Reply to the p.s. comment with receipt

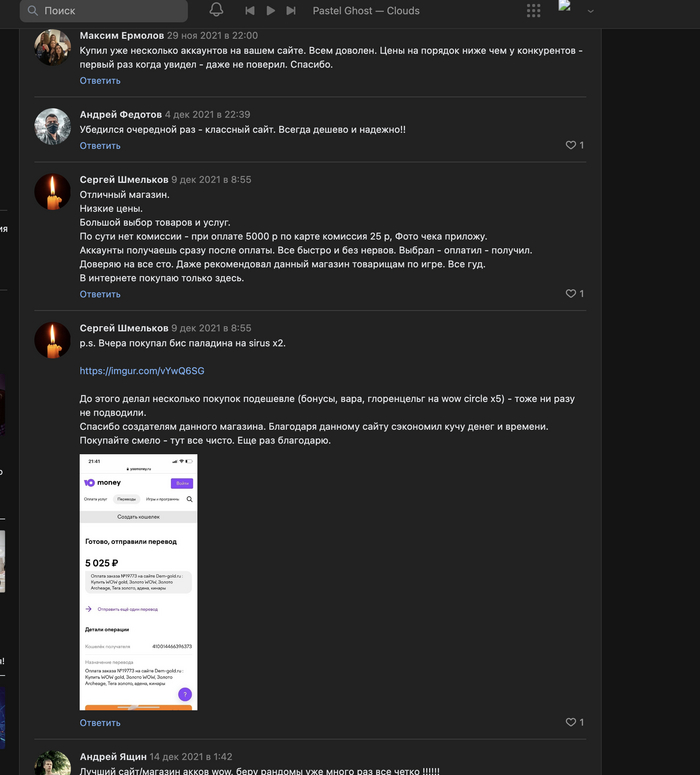click(x=100, y=723)
